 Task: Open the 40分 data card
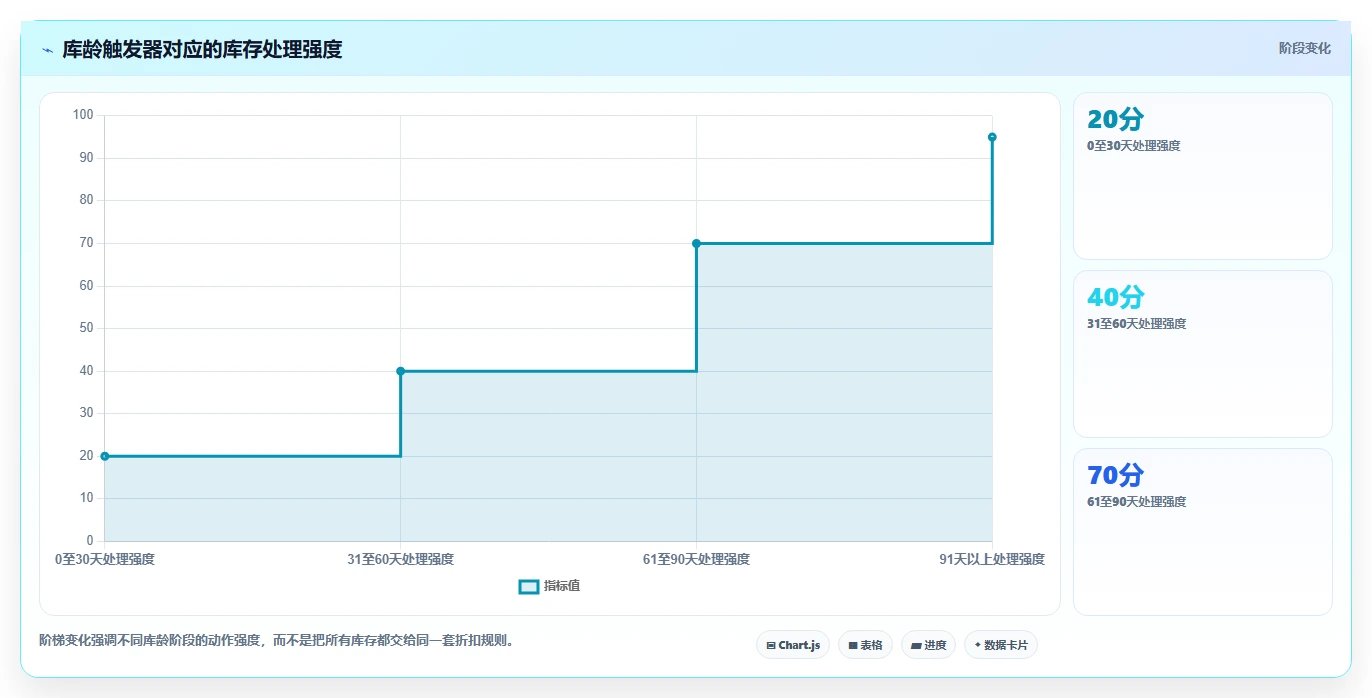point(1202,354)
